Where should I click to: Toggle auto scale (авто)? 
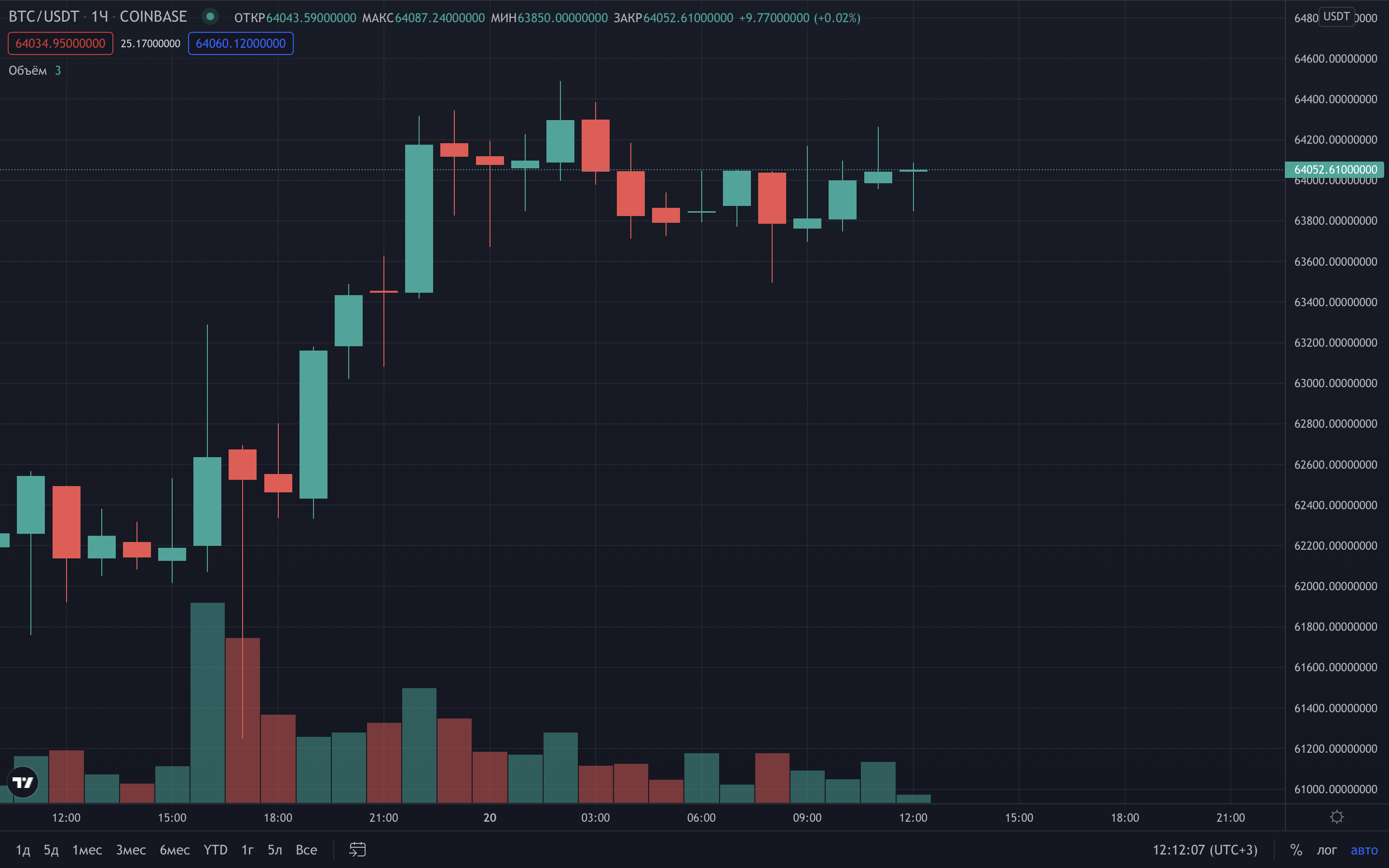click(1364, 850)
